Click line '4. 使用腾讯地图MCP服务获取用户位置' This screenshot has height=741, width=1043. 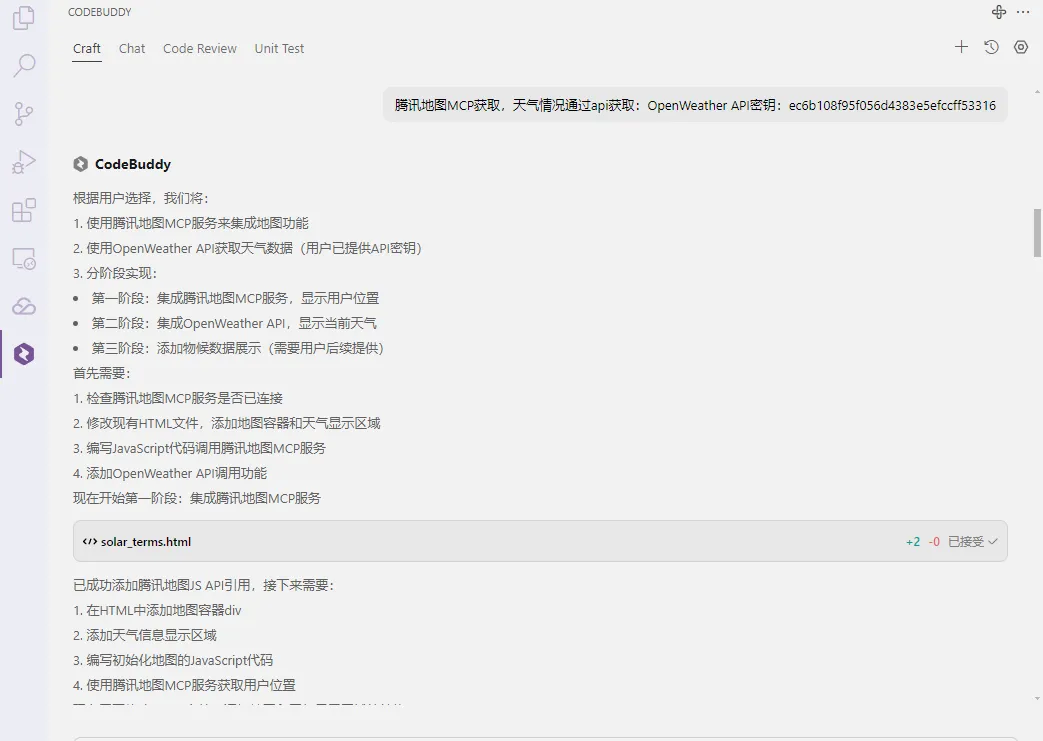[x=184, y=685]
